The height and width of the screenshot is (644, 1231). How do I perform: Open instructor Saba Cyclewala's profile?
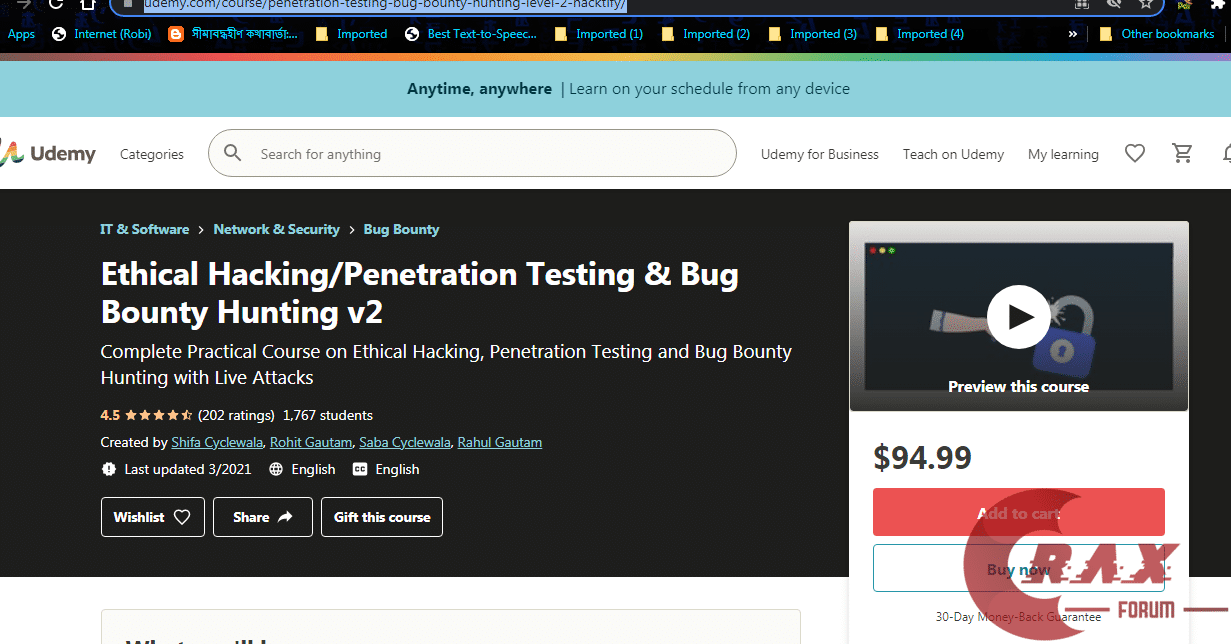point(404,442)
